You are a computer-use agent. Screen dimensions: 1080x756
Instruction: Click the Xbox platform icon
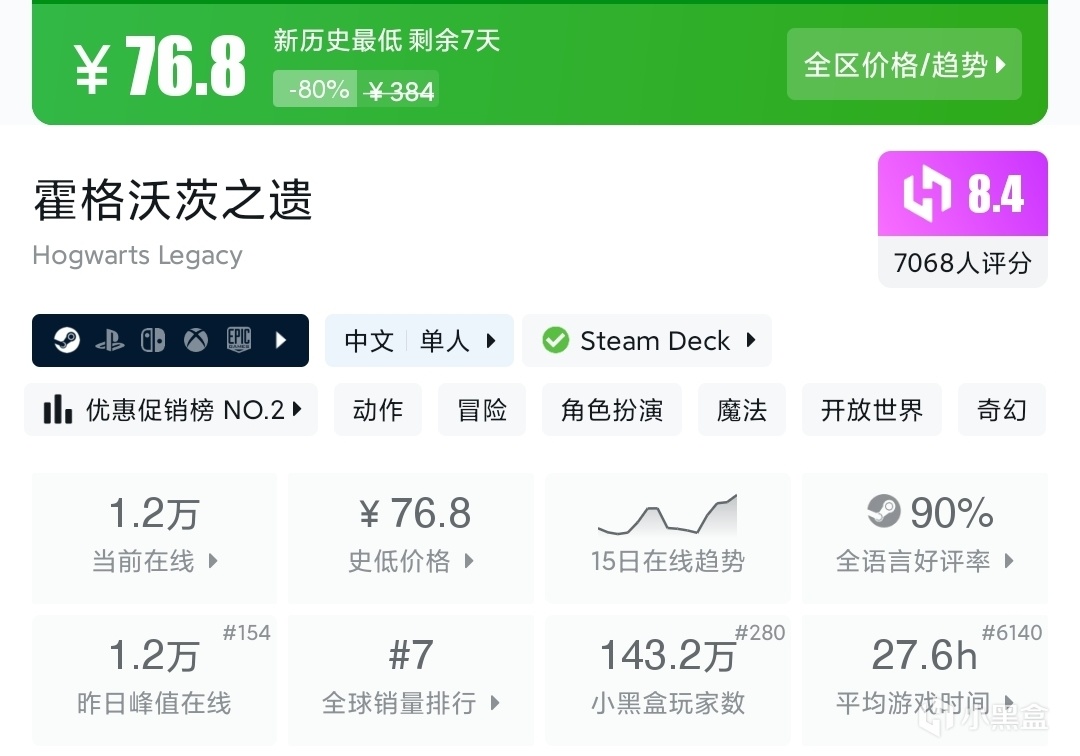195,341
